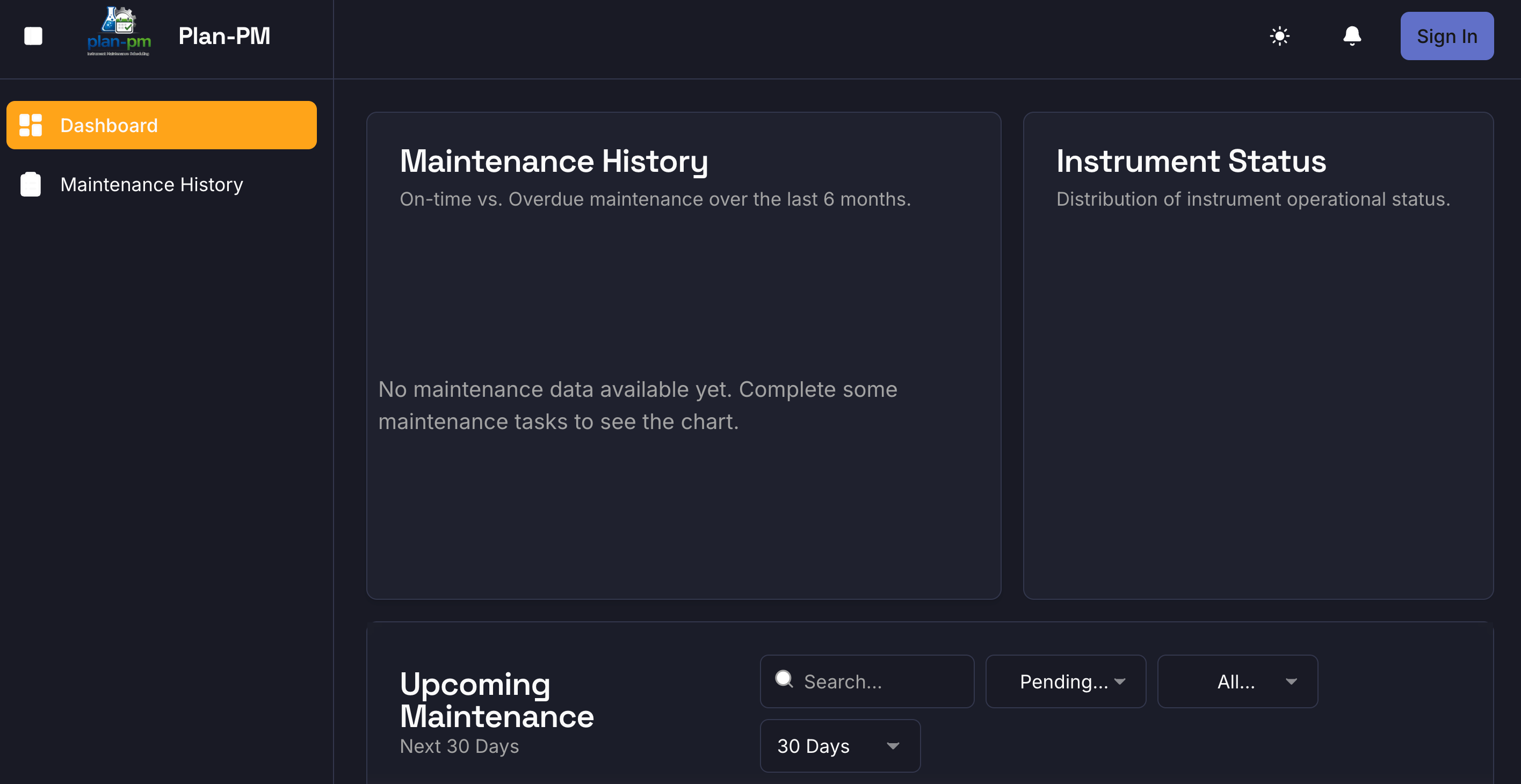Open notifications bell icon
This screenshot has width=1521, height=784.
pos(1351,36)
